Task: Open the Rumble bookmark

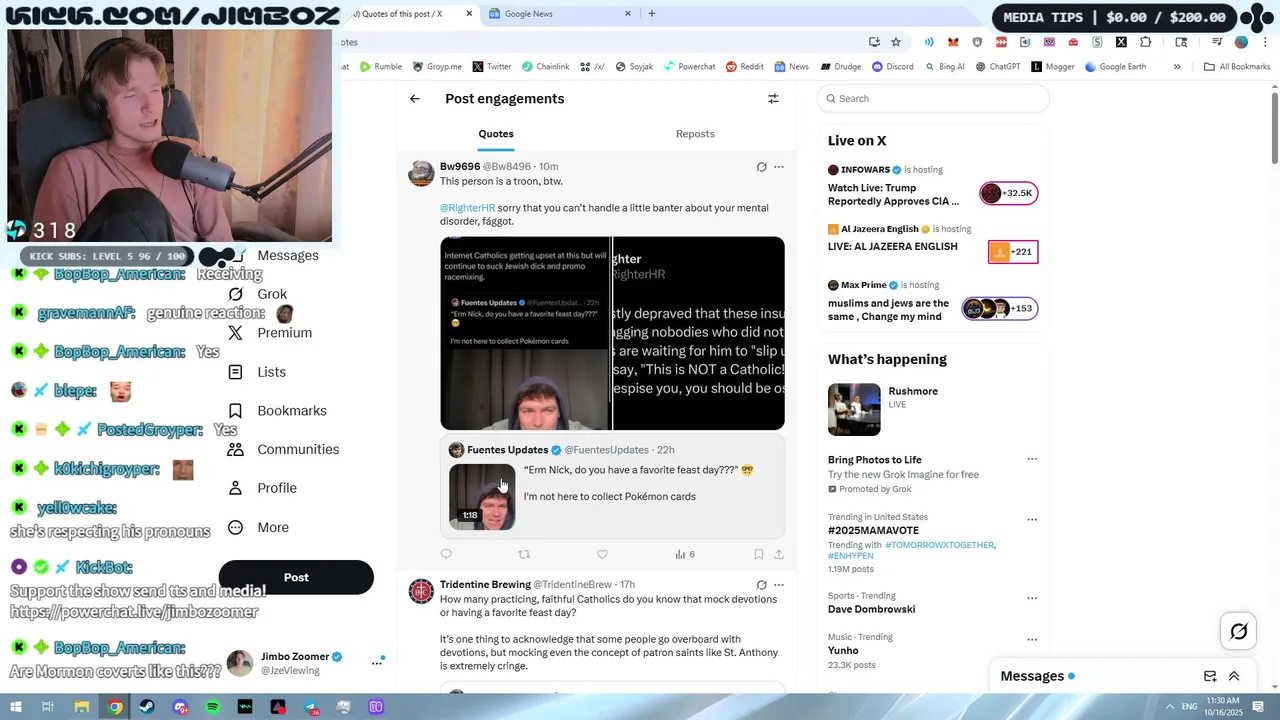Action: click(381, 67)
